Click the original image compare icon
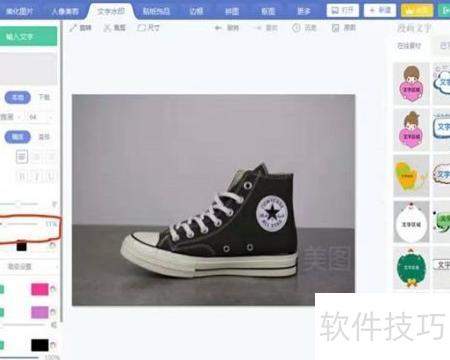450x360 pixels. tap(335, 28)
